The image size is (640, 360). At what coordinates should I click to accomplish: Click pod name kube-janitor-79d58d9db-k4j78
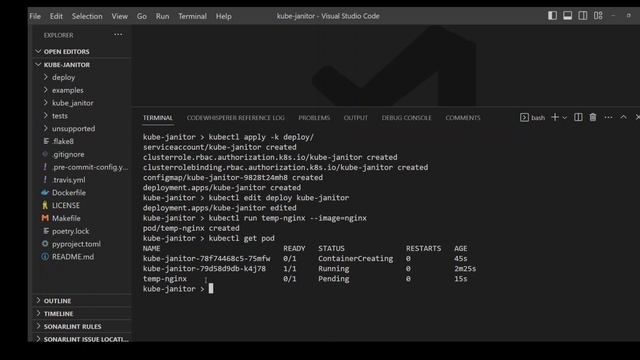pyautogui.click(x=204, y=269)
